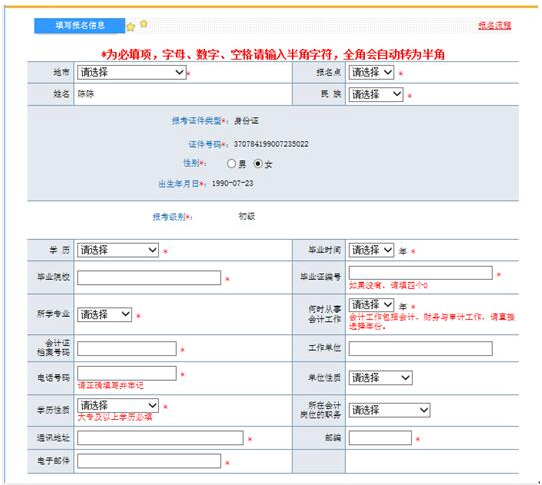Click the 会计证档案号码 input field
This screenshot has width=542, height=485.
[127, 348]
